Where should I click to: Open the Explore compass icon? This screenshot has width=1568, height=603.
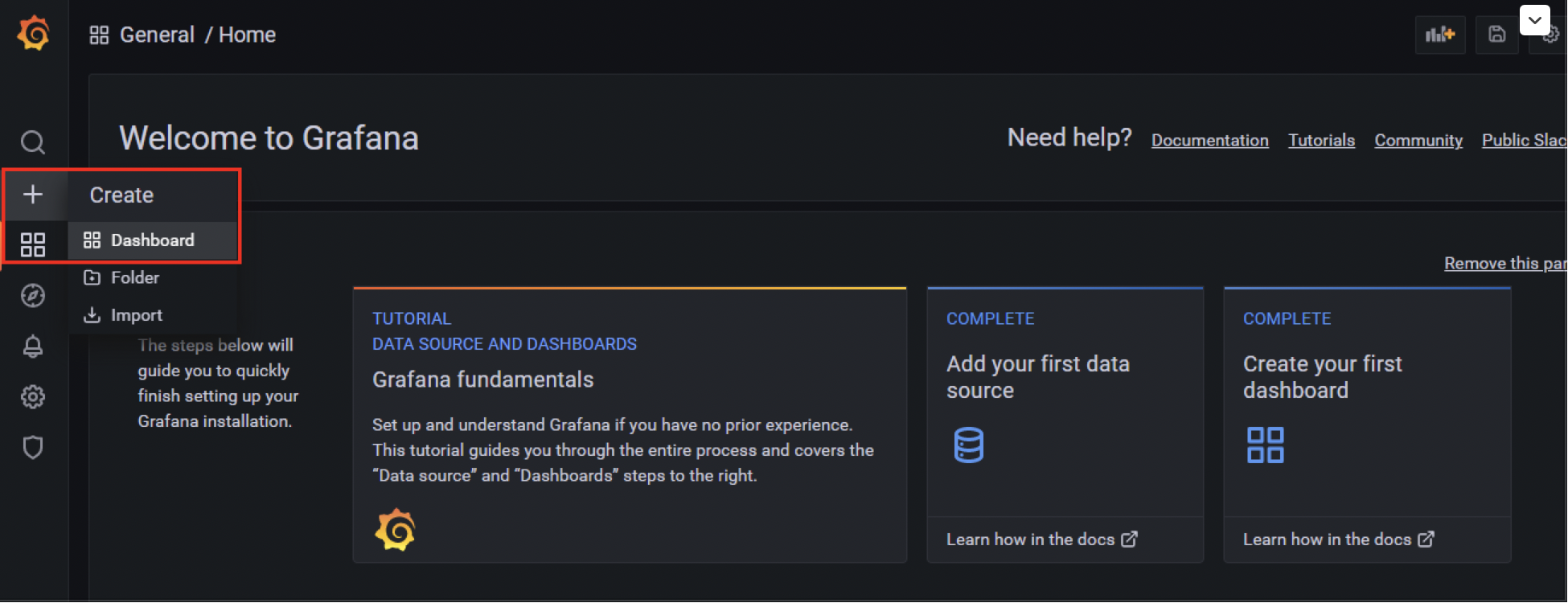tap(33, 295)
